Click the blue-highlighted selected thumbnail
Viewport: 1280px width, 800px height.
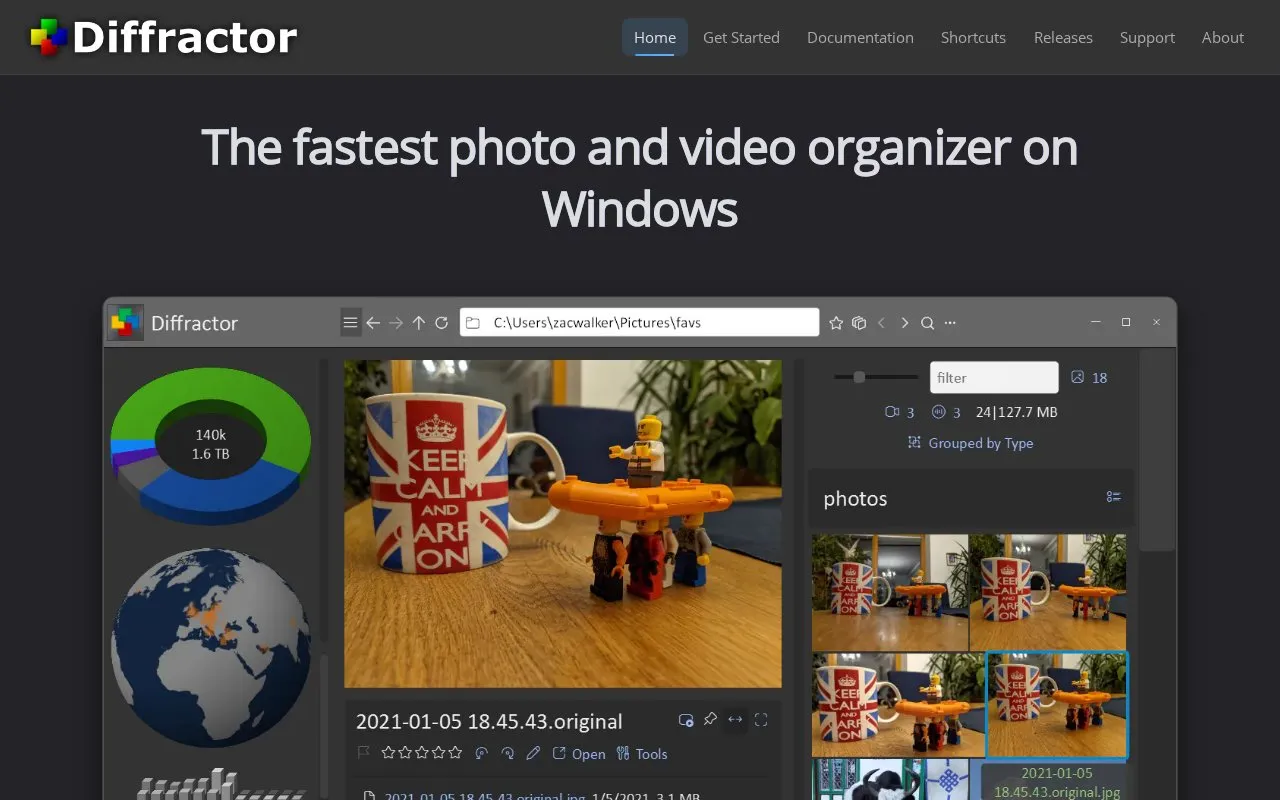(x=1057, y=705)
